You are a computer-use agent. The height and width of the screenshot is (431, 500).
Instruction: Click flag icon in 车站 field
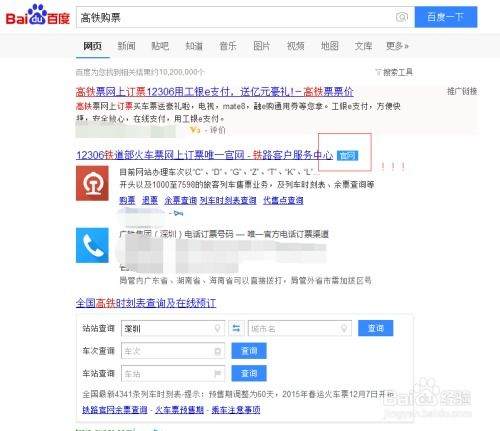click(x=217, y=374)
